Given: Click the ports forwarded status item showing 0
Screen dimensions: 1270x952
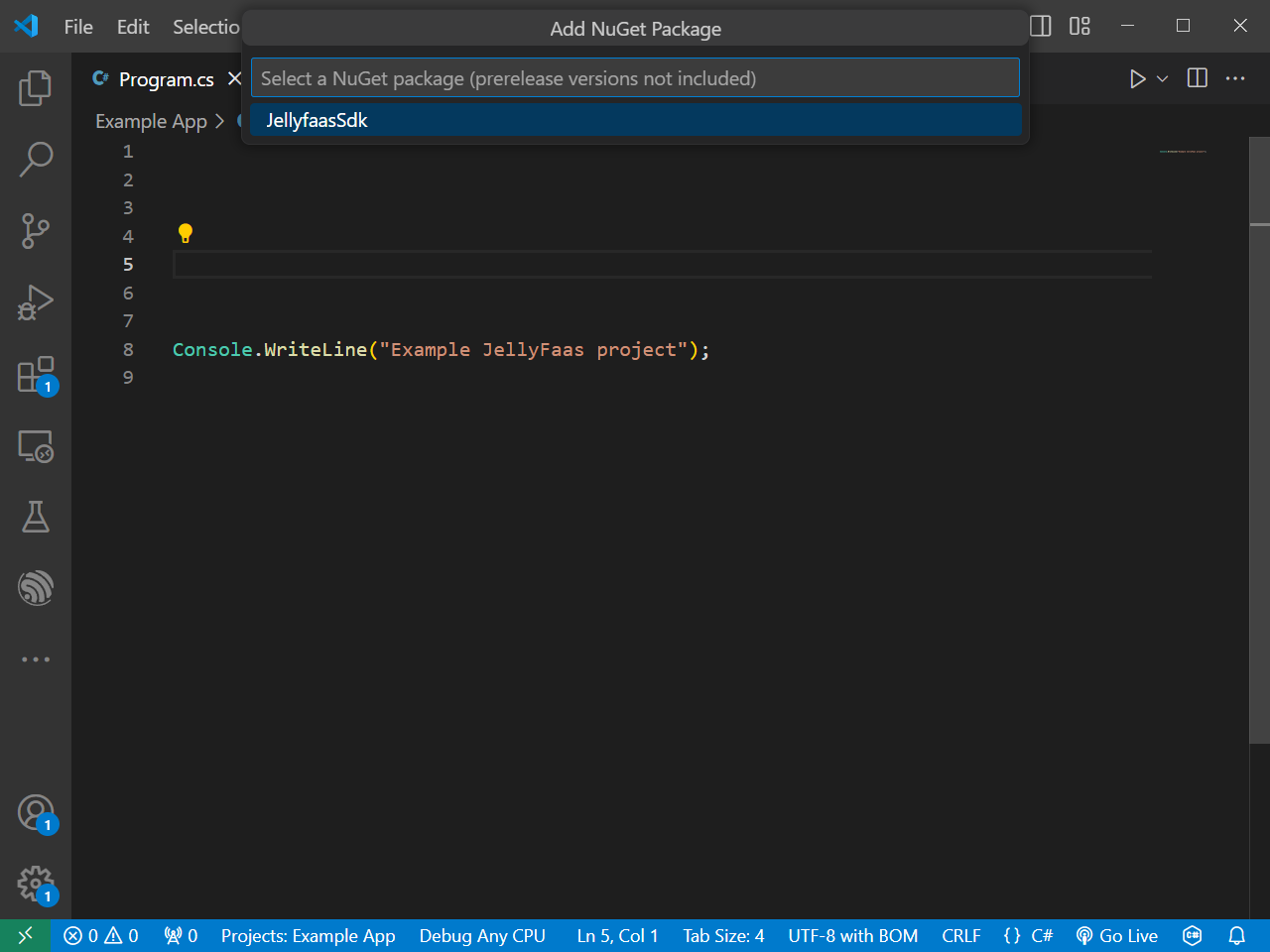Looking at the screenshot, I should click(x=181, y=935).
